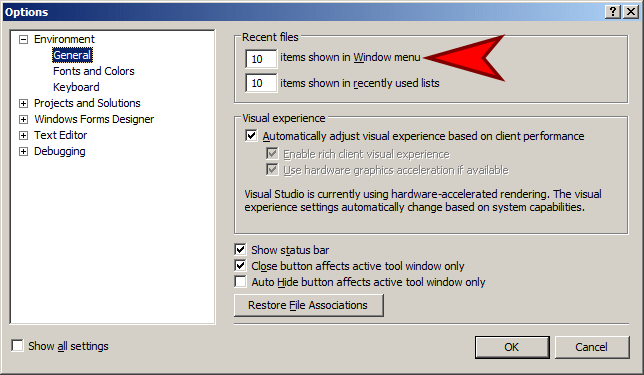Expand the Text Editor node
This screenshot has height=375, width=644.
pos(23,136)
